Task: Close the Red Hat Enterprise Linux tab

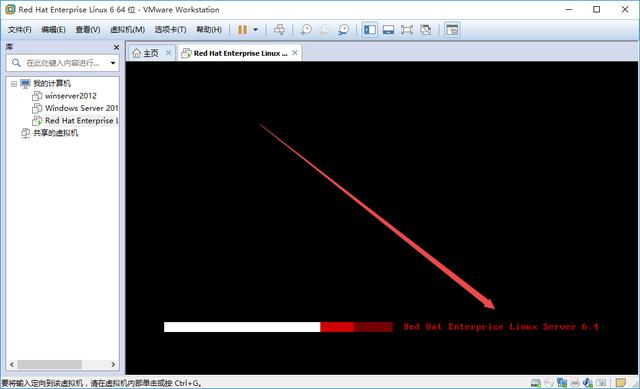Action: pos(295,53)
